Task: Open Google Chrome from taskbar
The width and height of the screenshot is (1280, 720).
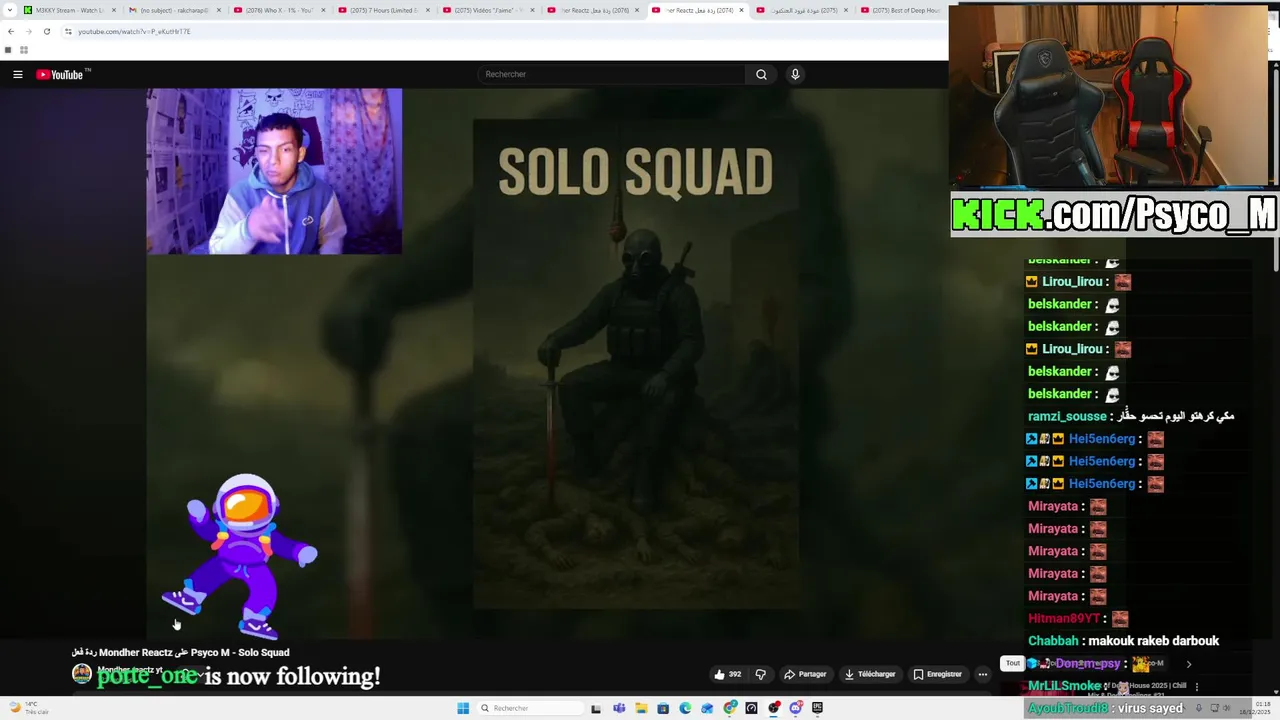Action: (729, 708)
